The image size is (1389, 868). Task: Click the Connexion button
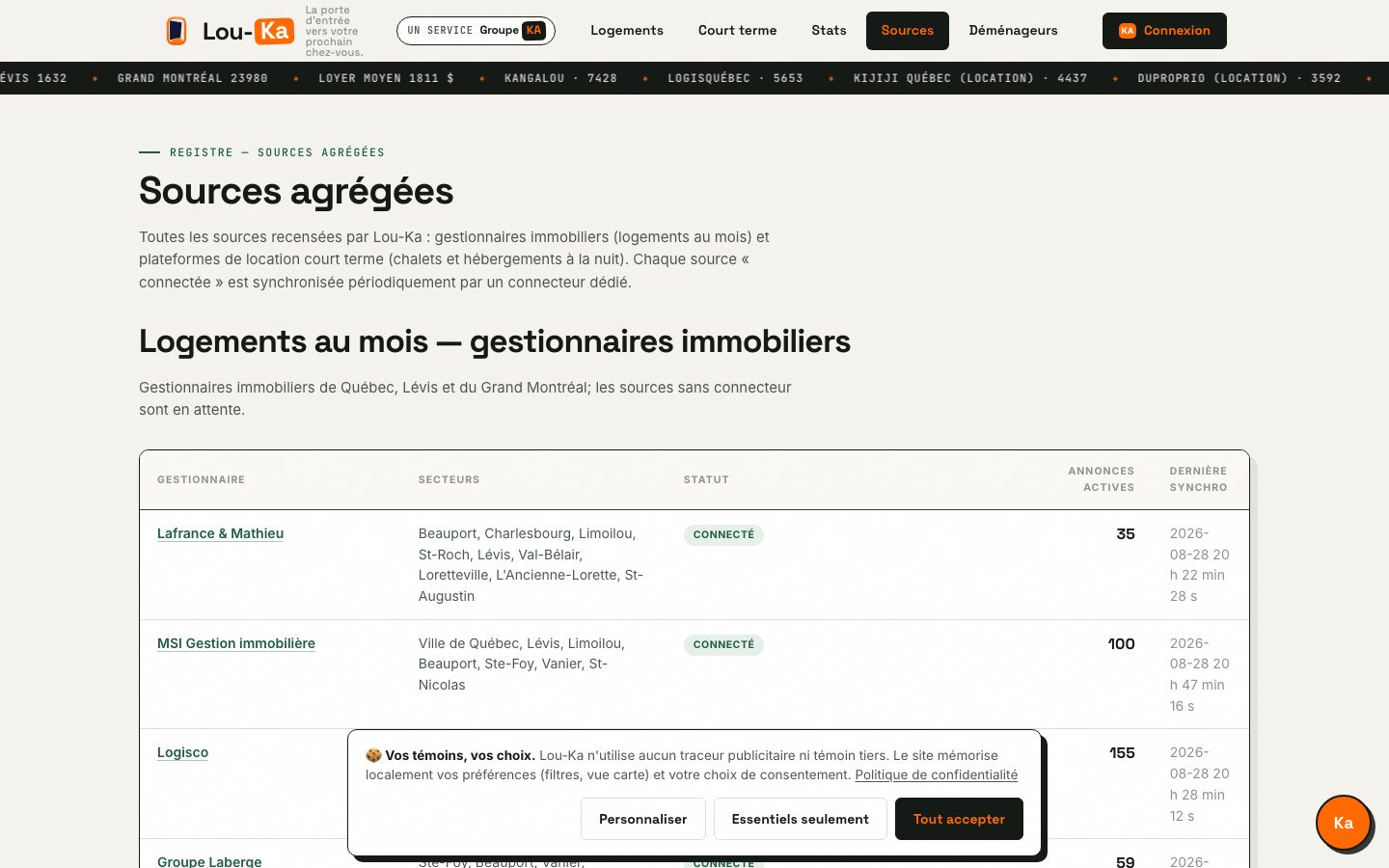click(x=1164, y=31)
